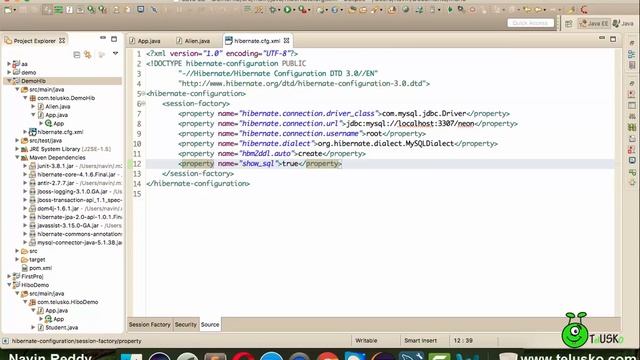Select dom4j-1.6.1.jar dependency
640x360 pixels.
coord(58,209)
